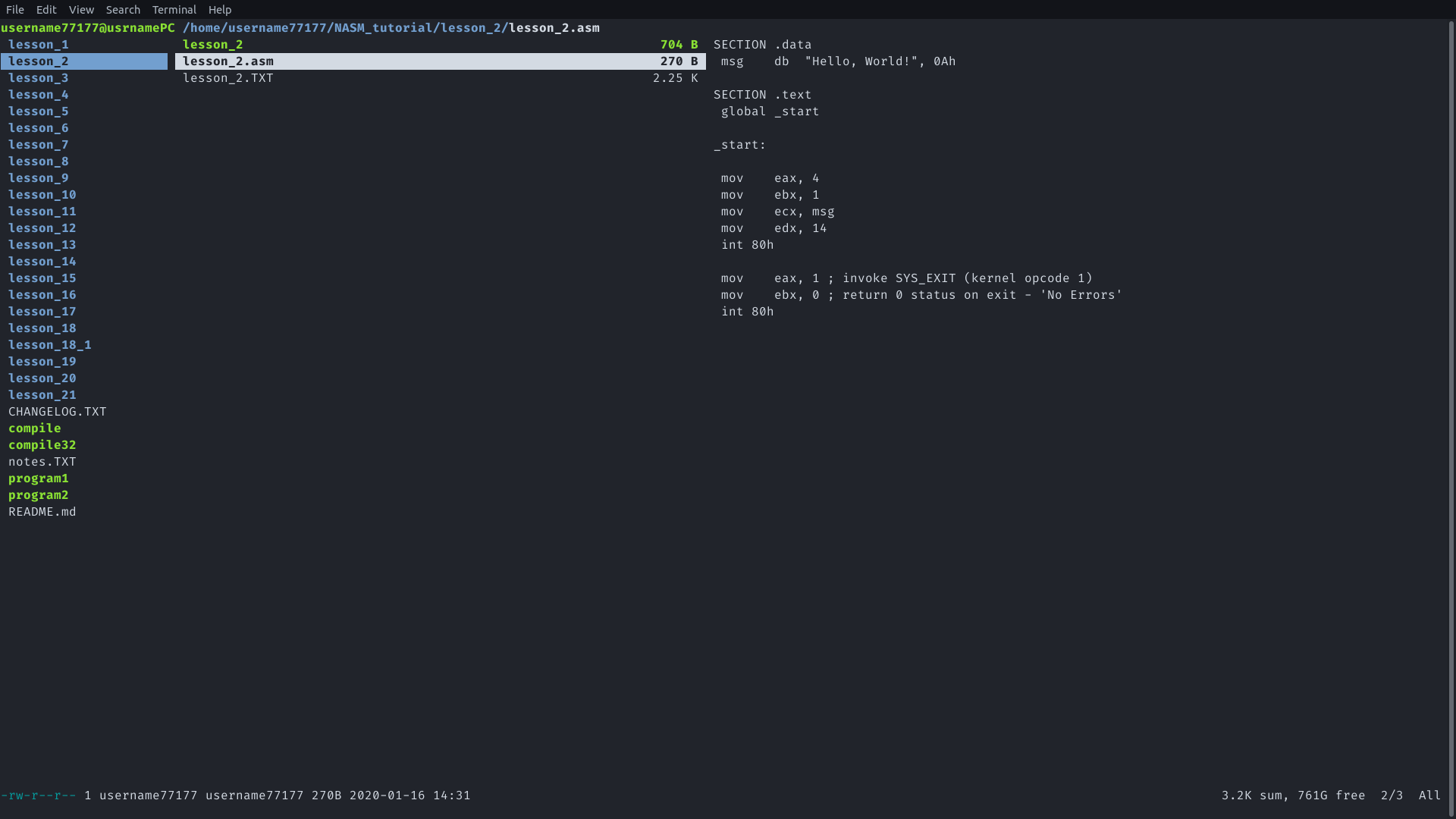Click the 'mov ecx, msg' line
The width and height of the screenshot is (1456, 819).
[x=778, y=212]
